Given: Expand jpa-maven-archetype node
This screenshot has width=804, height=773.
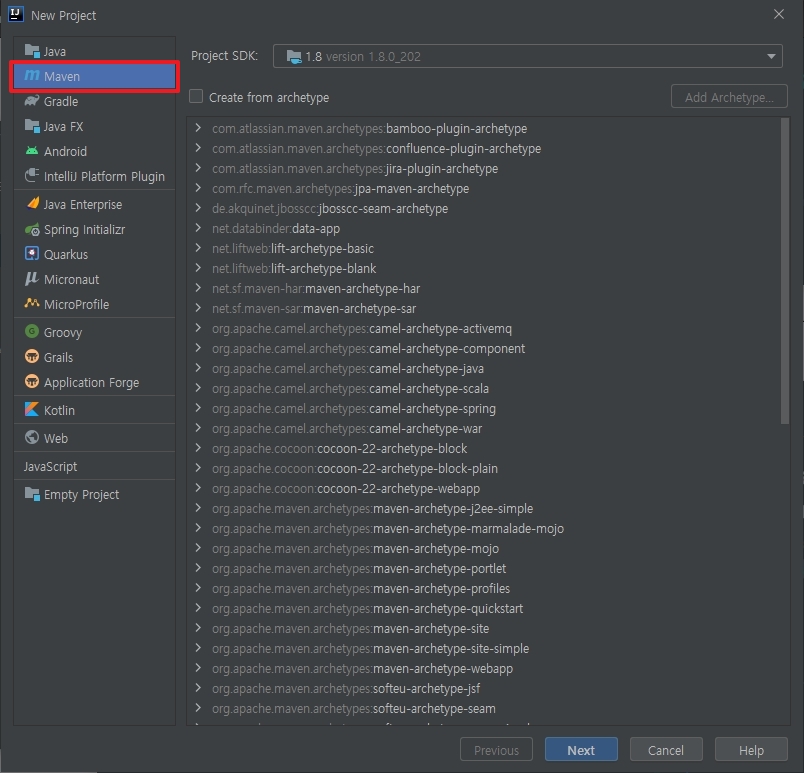Looking at the screenshot, I should tap(198, 188).
